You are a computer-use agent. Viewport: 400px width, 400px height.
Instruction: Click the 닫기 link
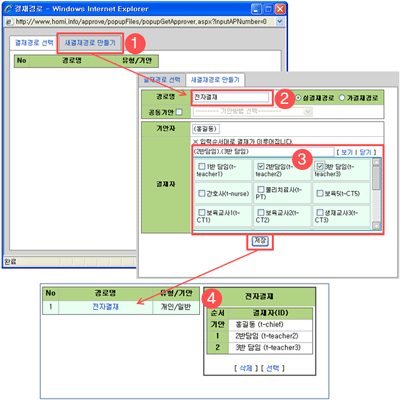[x=365, y=152]
